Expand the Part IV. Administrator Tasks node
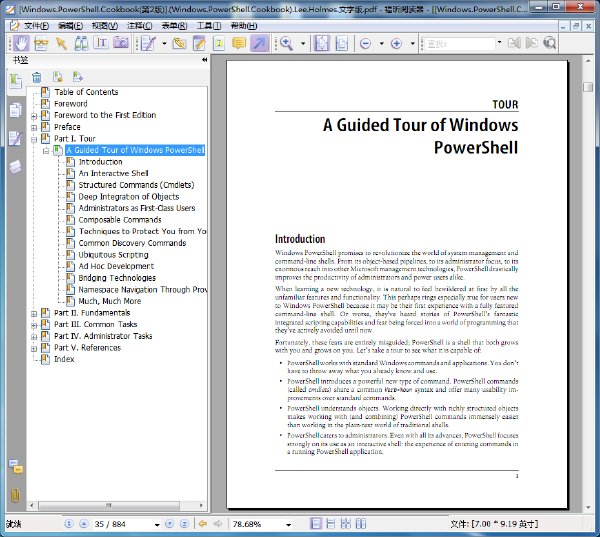Screen dimensions: 600x537 (x=34, y=337)
